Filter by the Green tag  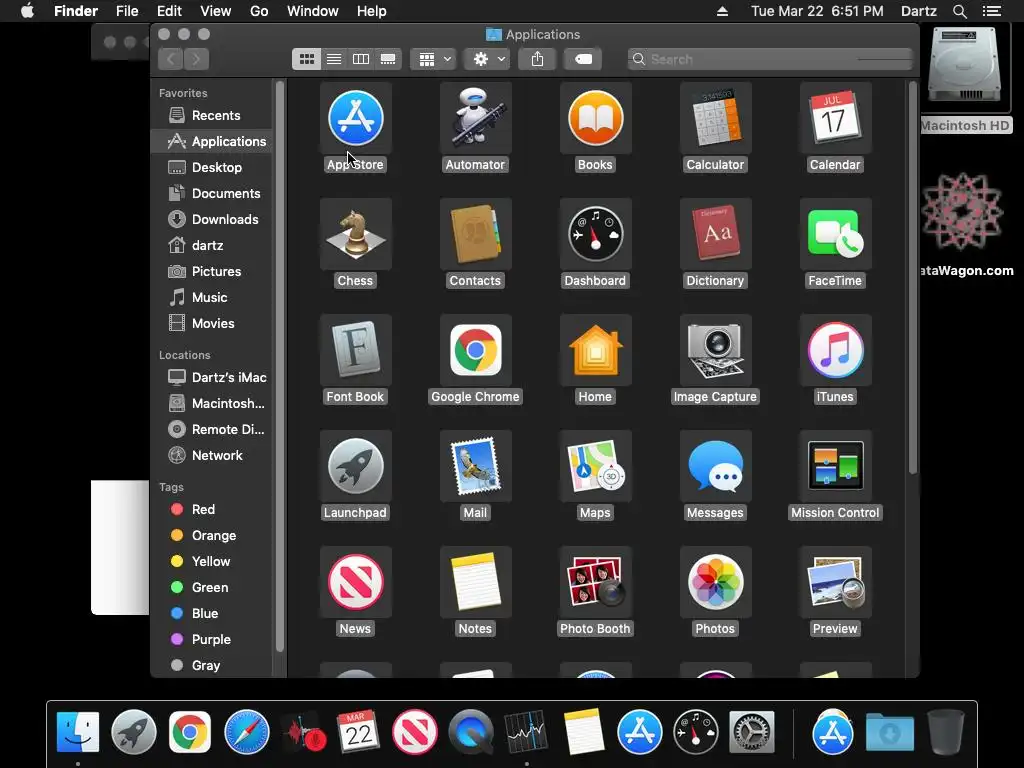(x=212, y=588)
